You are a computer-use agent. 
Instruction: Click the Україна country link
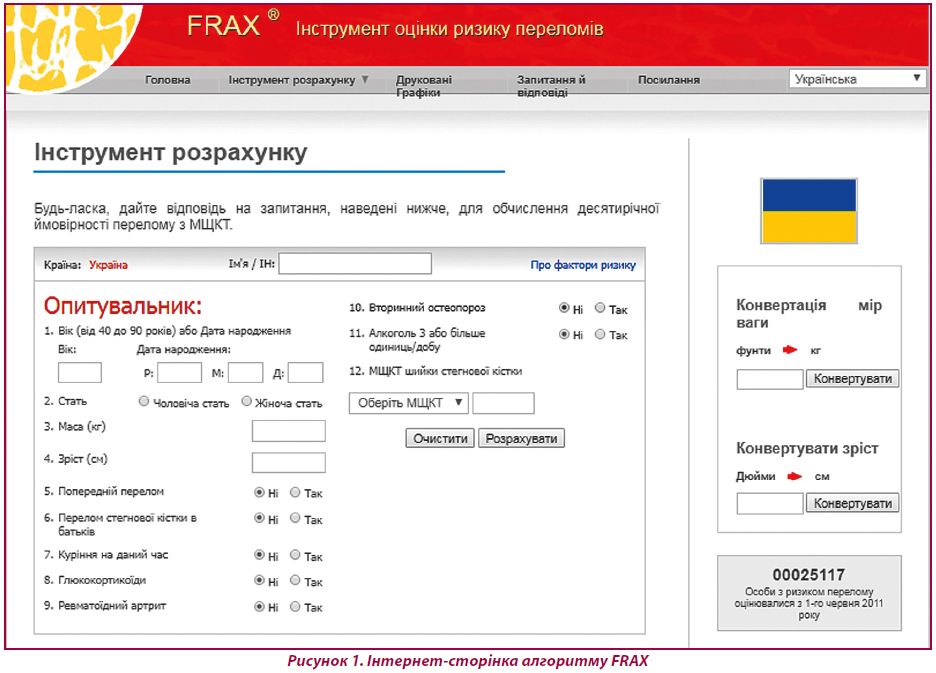click(x=108, y=265)
